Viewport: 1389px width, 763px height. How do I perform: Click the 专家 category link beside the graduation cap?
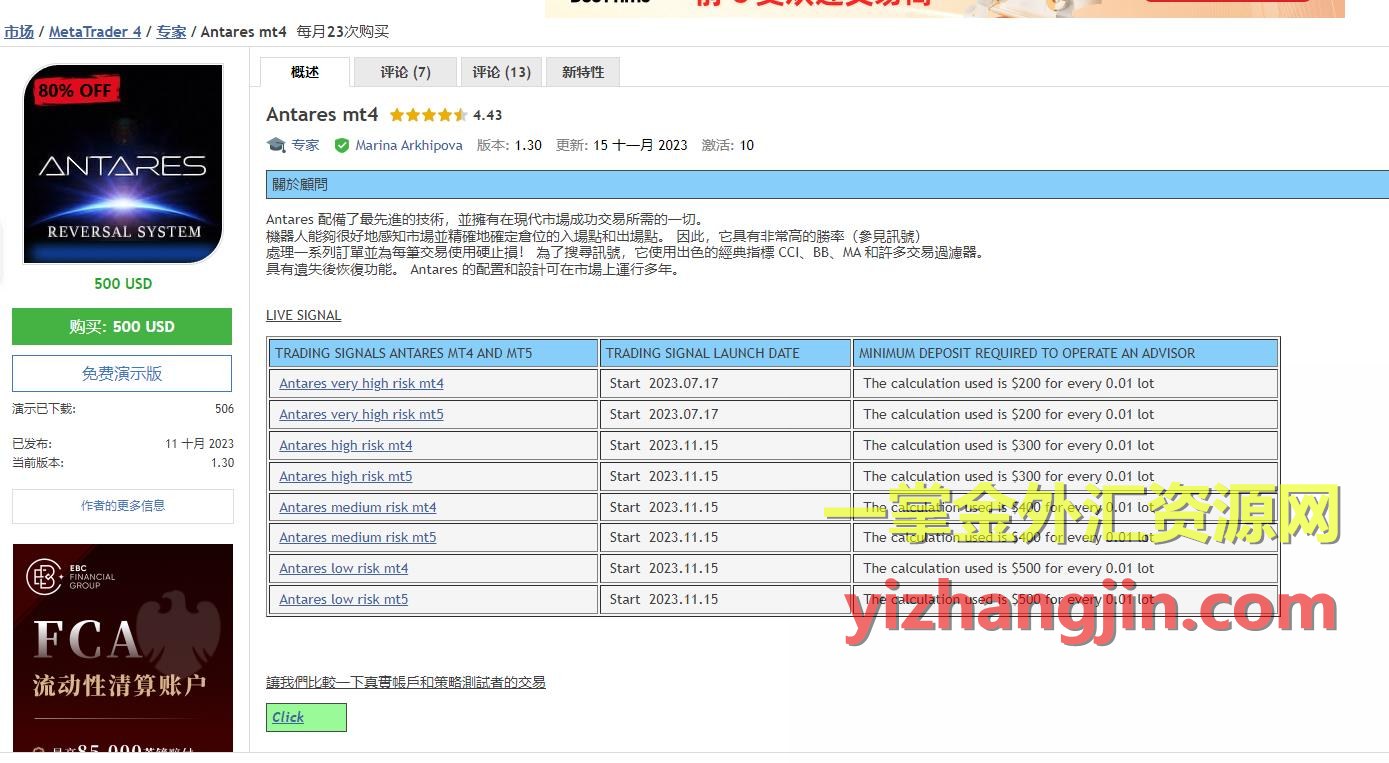tap(305, 145)
